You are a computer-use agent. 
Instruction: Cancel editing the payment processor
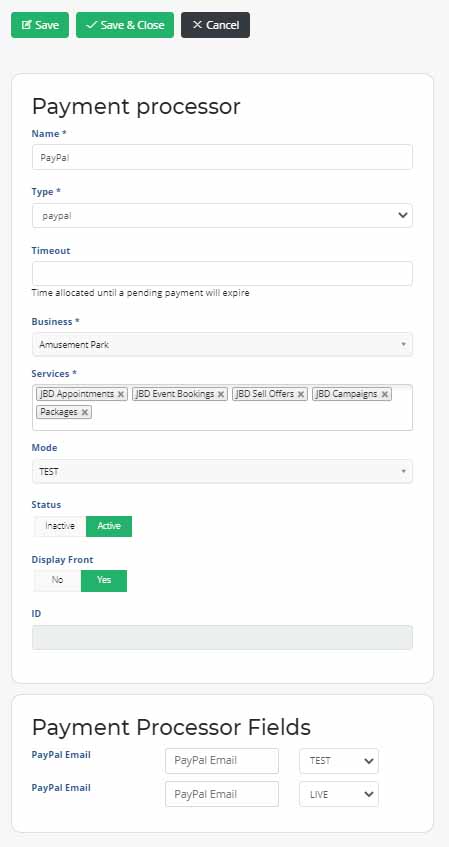(216, 25)
